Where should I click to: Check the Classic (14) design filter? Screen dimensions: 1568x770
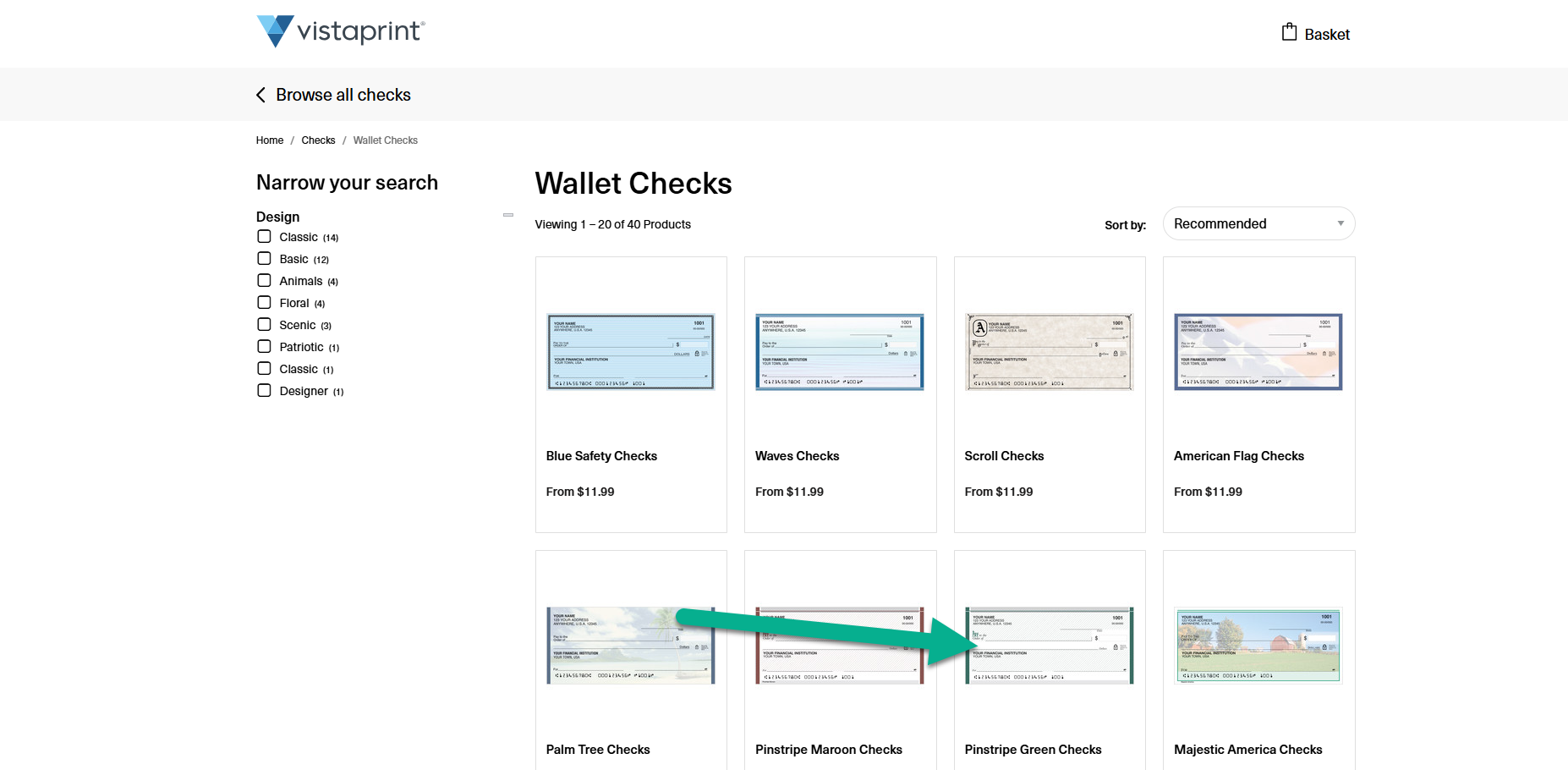(264, 237)
